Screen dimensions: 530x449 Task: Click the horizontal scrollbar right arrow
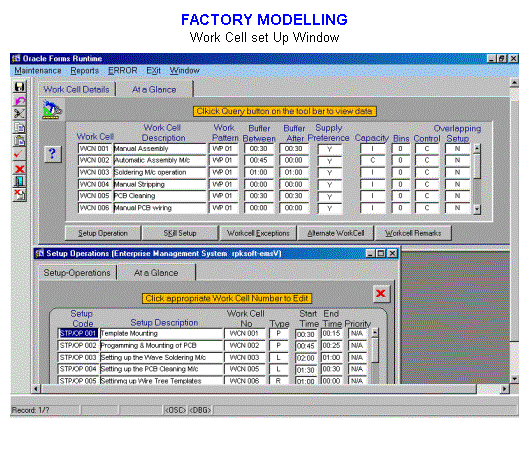click(x=505, y=389)
